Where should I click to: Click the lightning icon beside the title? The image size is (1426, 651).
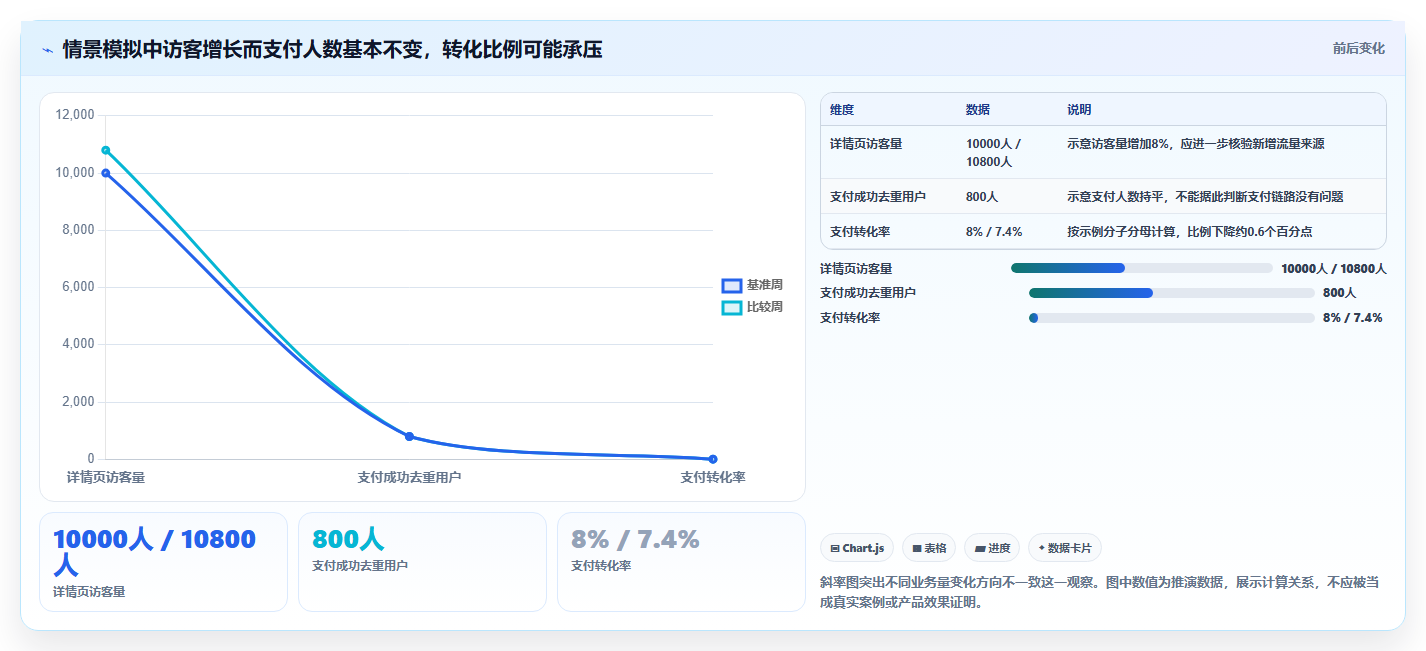(47, 50)
